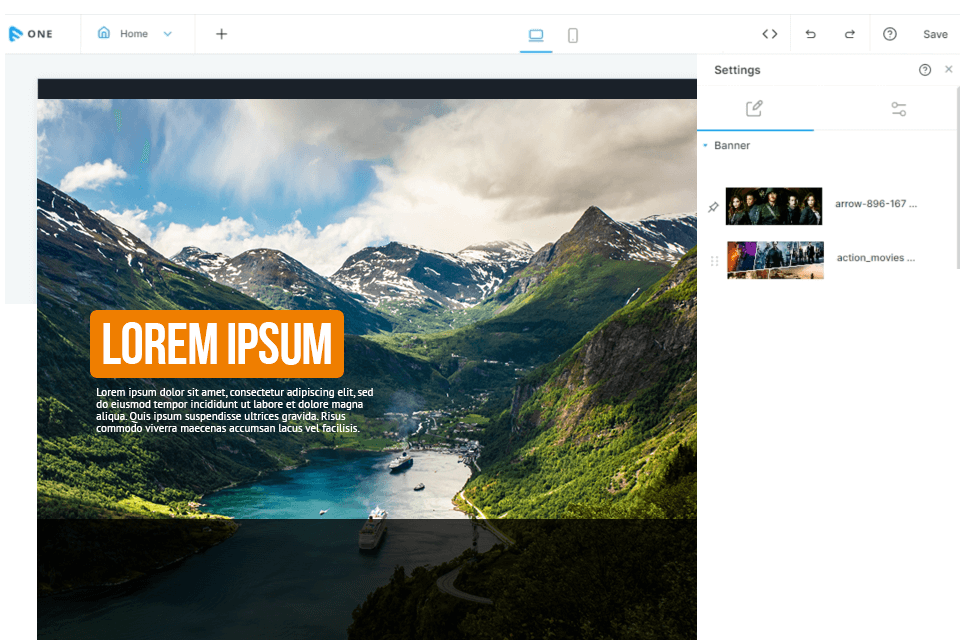Open Settings panel help icon

(924, 70)
